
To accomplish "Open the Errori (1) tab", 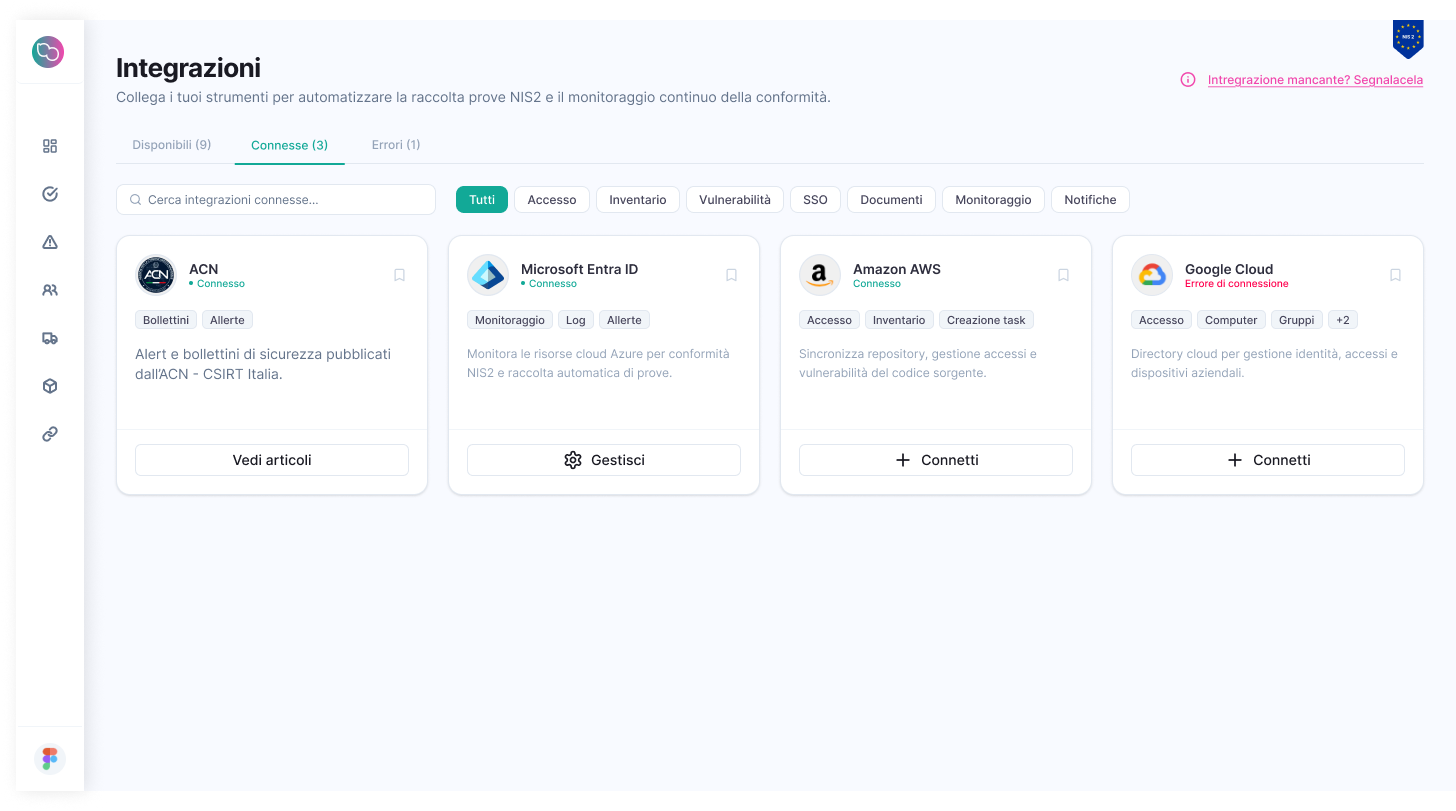I will (396, 145).
